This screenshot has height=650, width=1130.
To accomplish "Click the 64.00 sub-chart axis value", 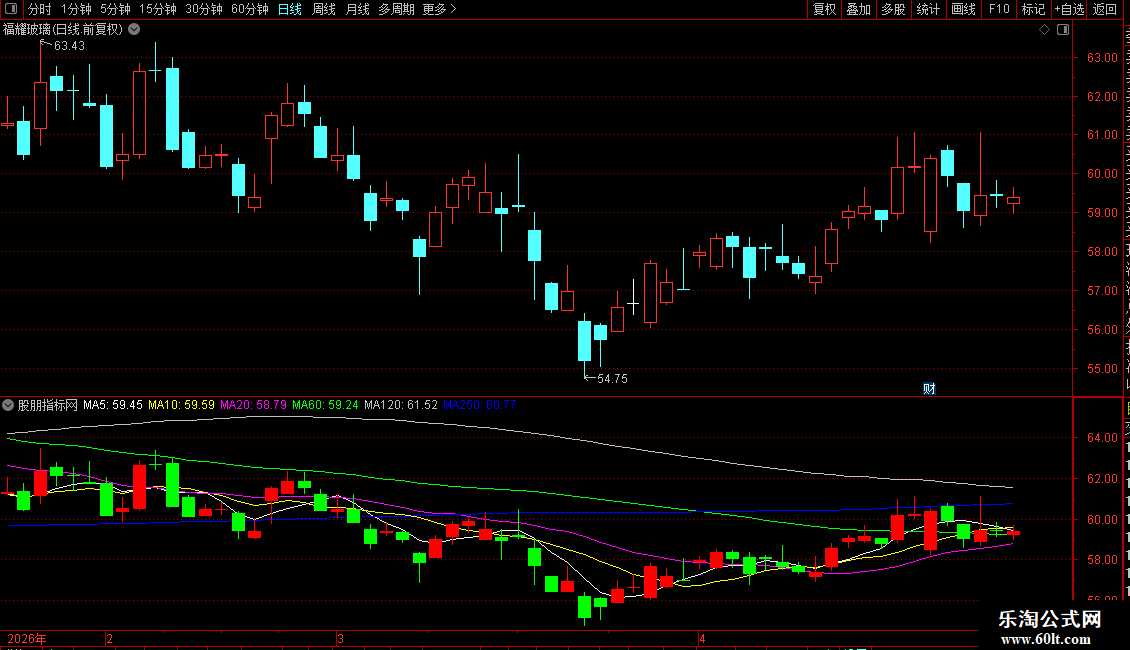I will point(1102,437).
